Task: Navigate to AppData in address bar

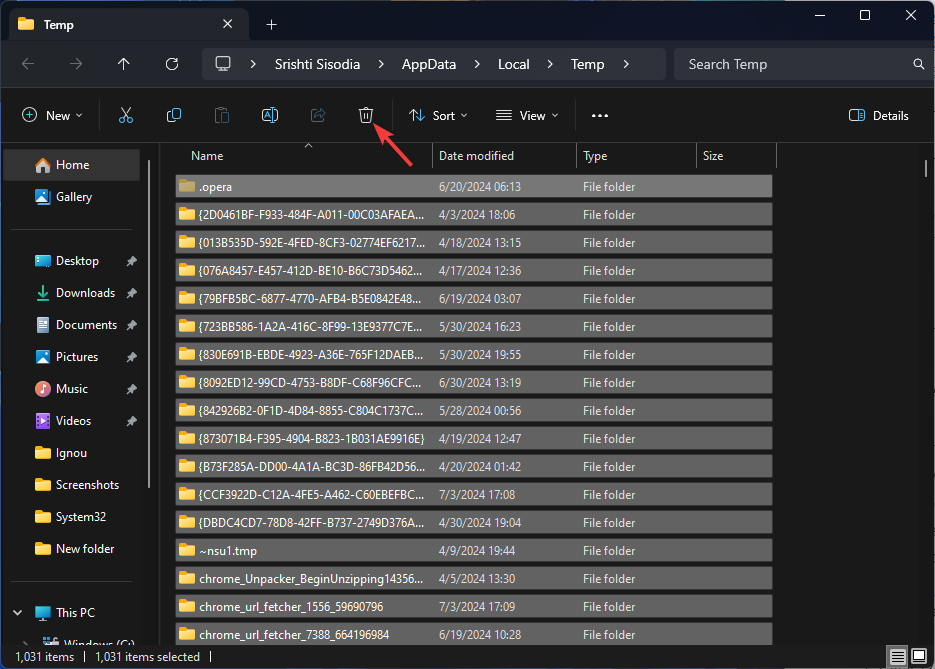Action: pyautogui.click(x=428, y=64)
